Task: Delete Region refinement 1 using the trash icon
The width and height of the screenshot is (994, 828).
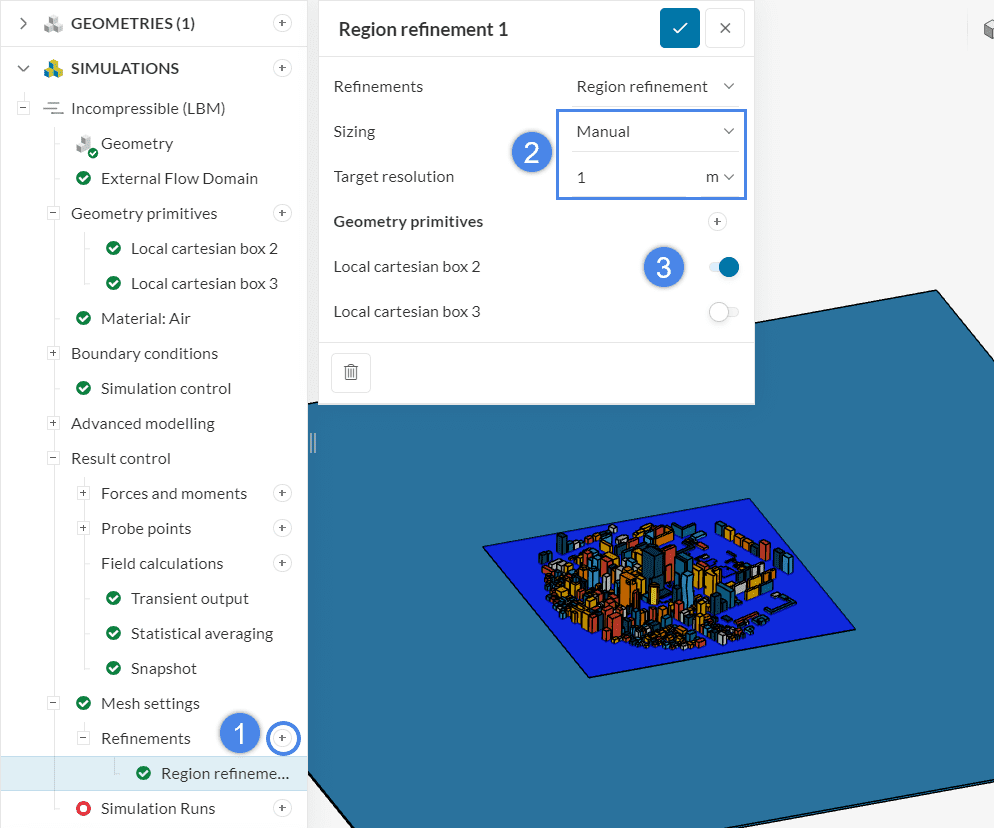Action: click(351, 372)
